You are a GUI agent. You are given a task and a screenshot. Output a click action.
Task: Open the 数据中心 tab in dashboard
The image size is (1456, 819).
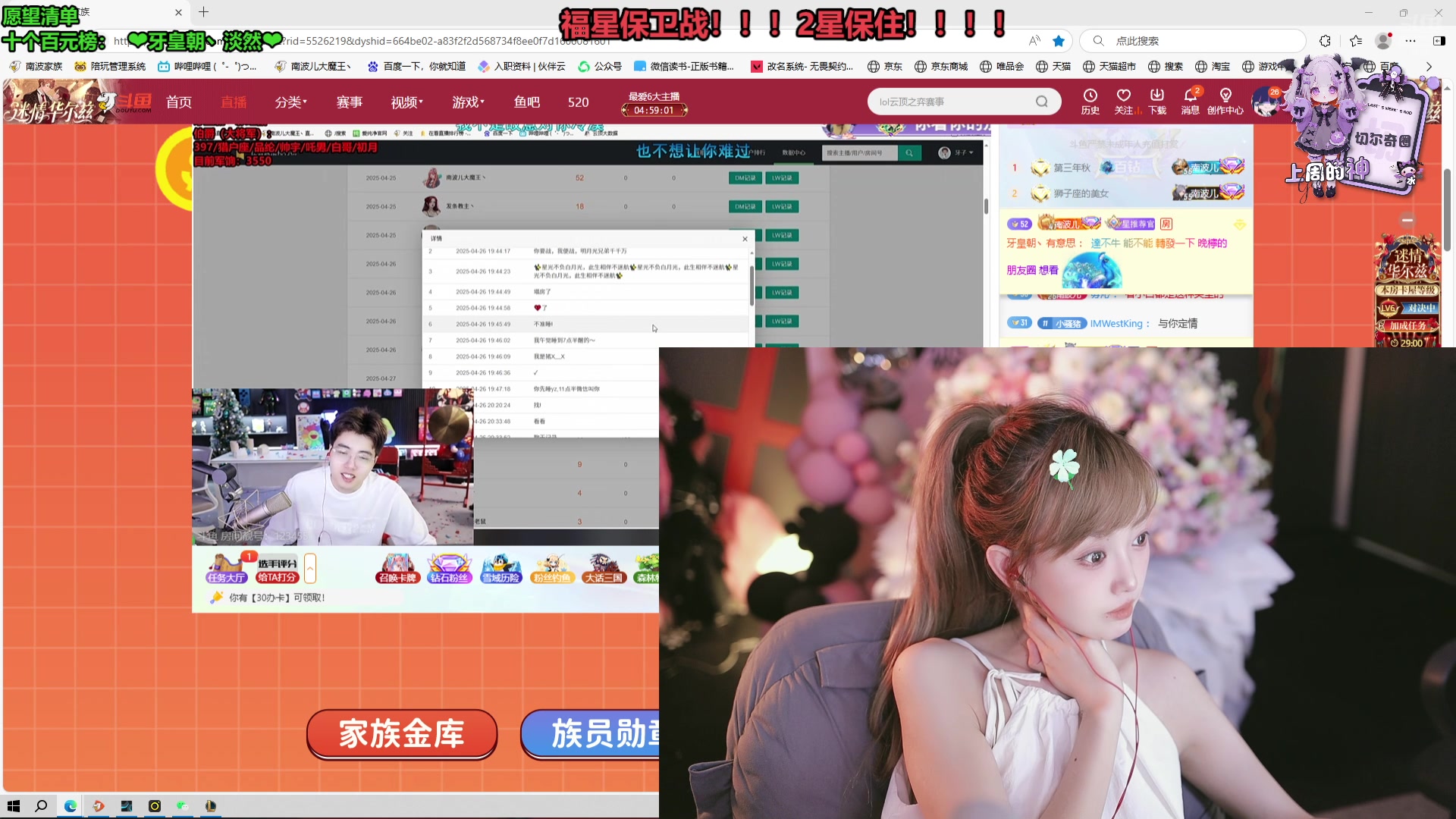794,153
